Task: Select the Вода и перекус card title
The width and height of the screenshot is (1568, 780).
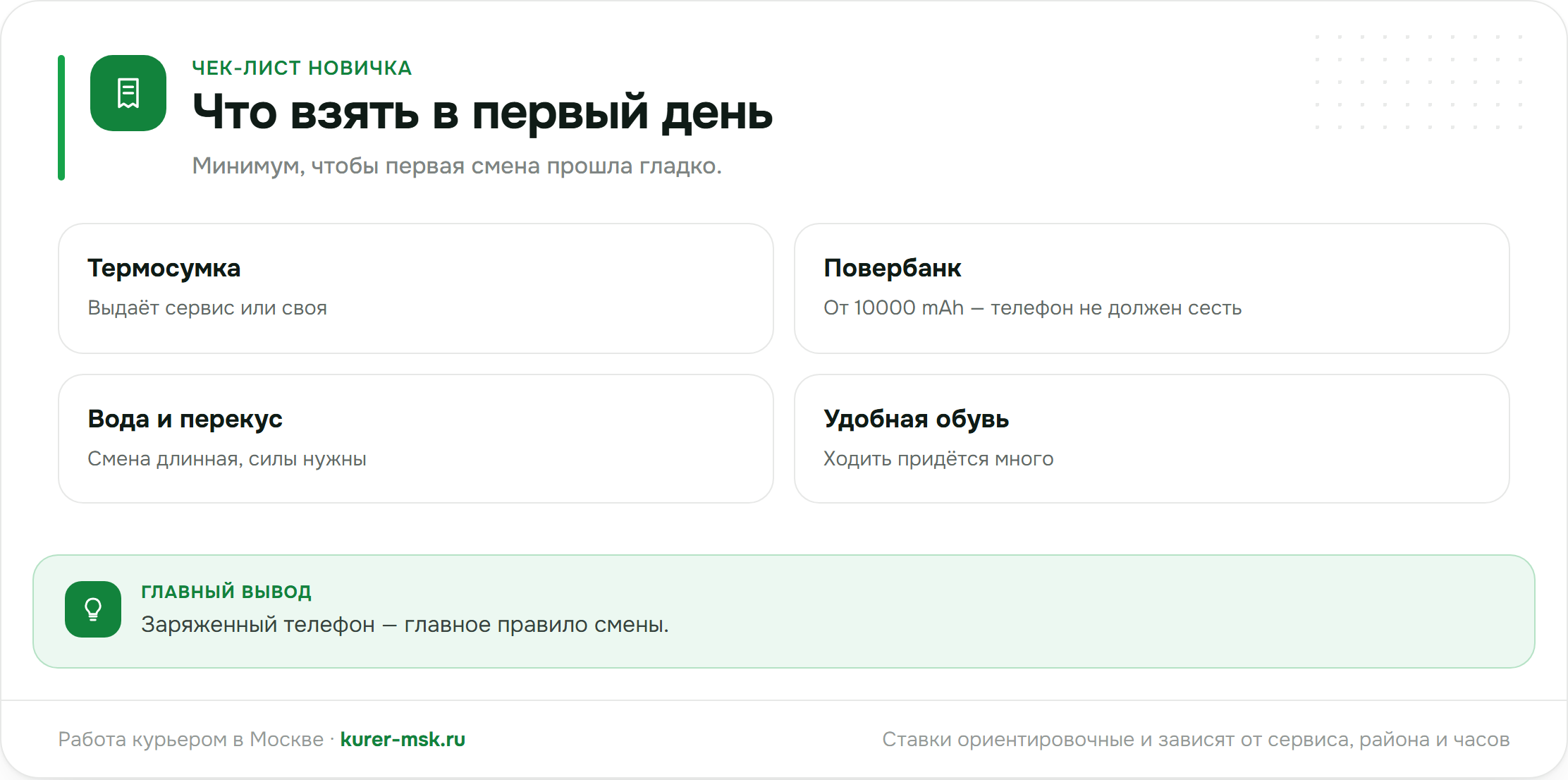Action: click(x=185, y=419)
